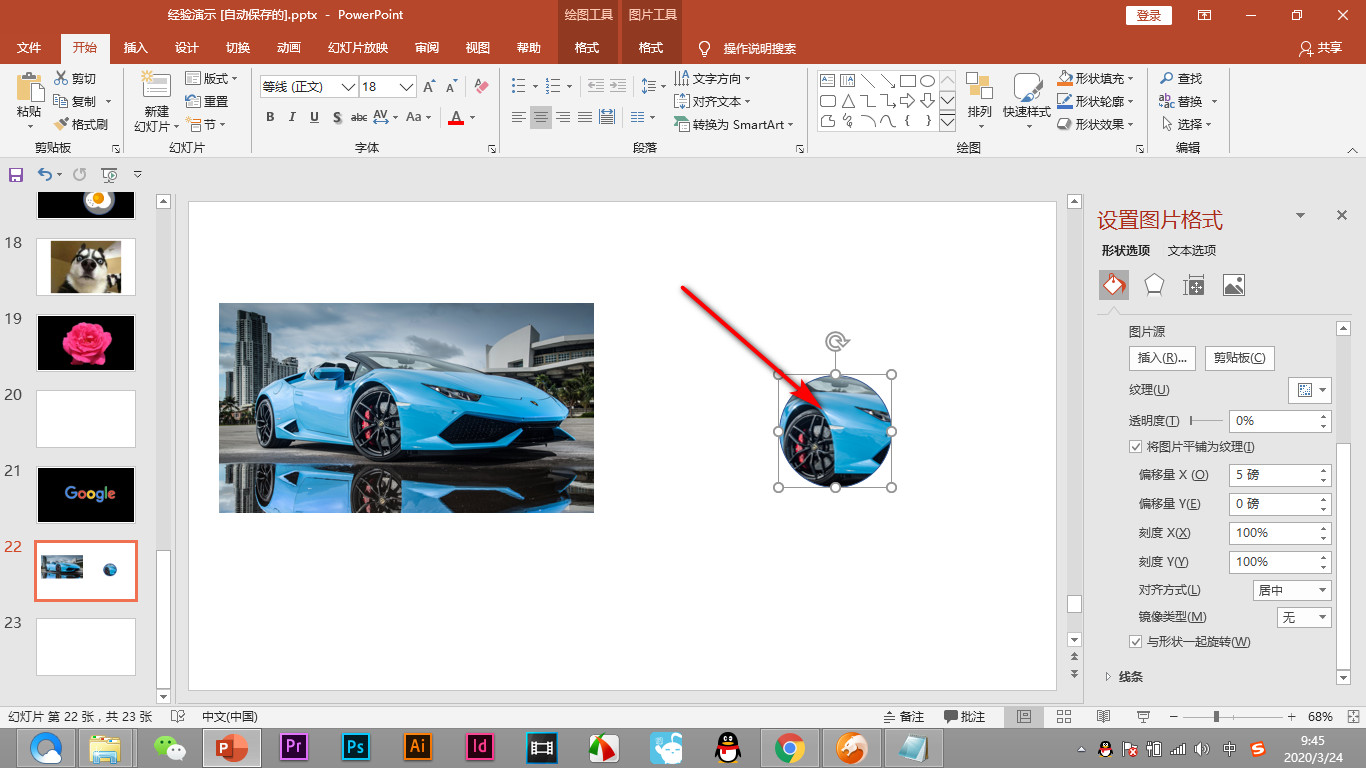This screenshot has width=1366, height=768.
Task: Click the transparency (透明度) slider
Action: tap(1206, 421)
